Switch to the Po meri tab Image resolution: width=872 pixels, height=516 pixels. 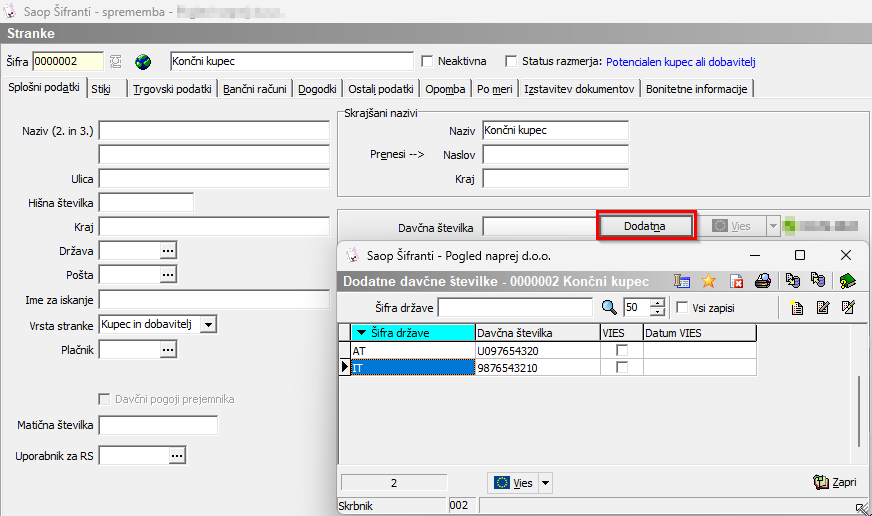point(494,89)
